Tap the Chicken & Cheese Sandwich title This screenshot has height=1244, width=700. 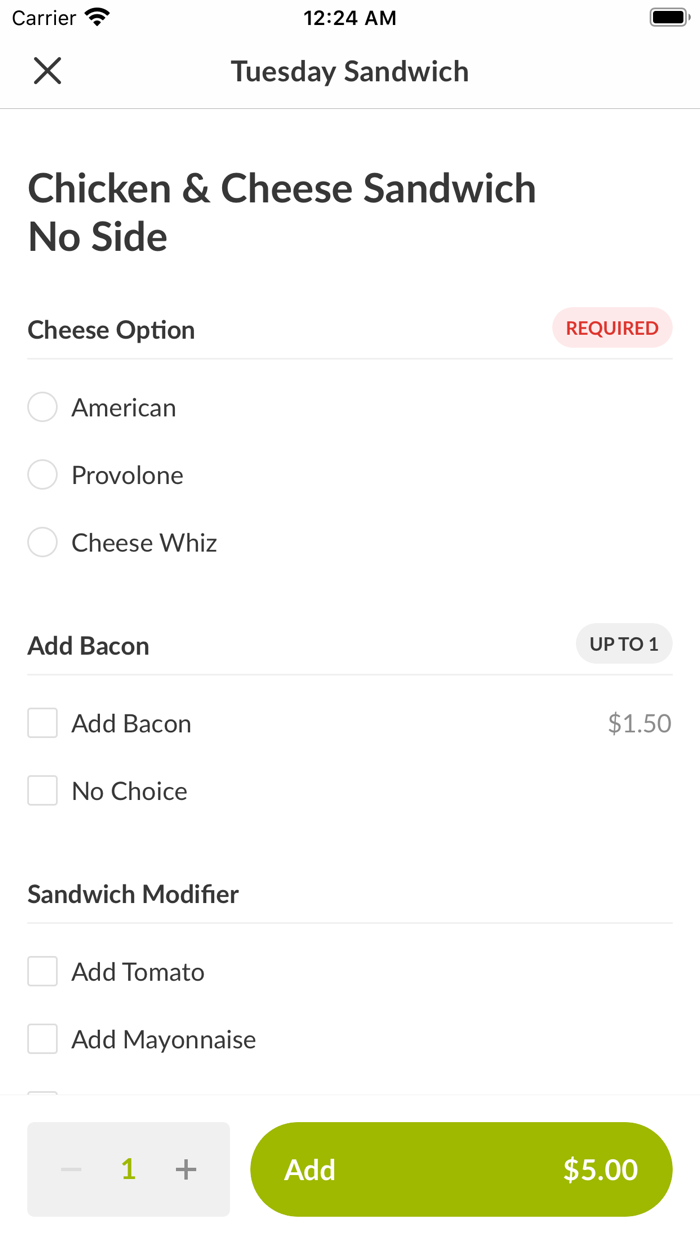pos(282,189)
